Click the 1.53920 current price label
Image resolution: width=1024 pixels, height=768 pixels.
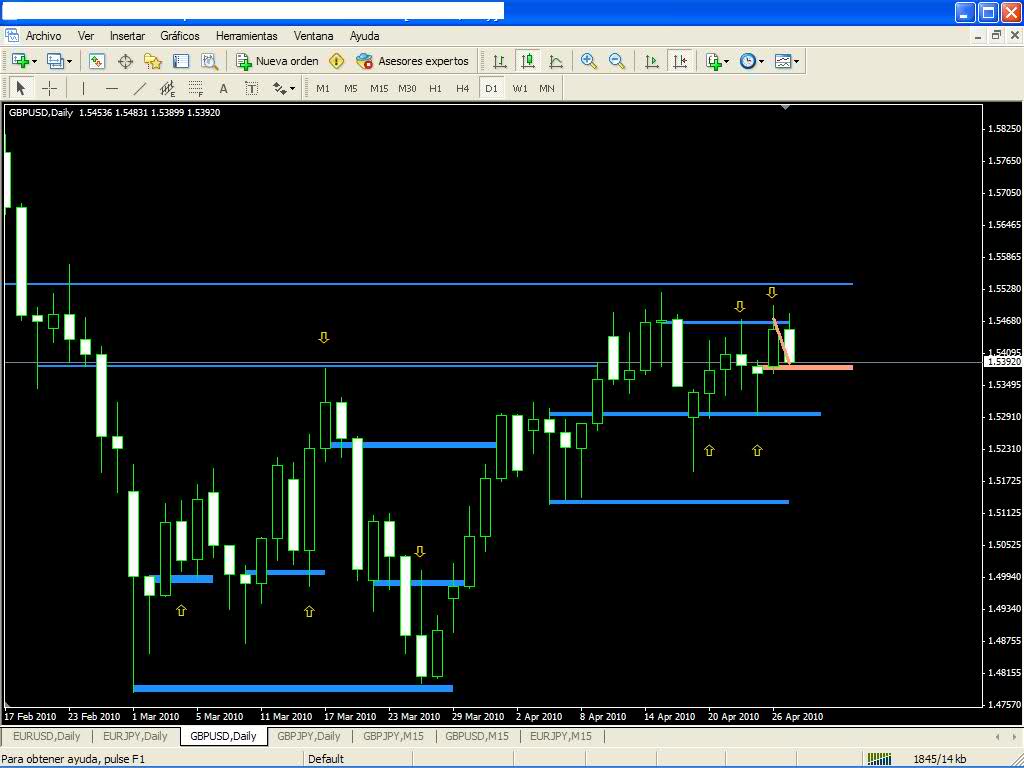(x=1002, y=362)
